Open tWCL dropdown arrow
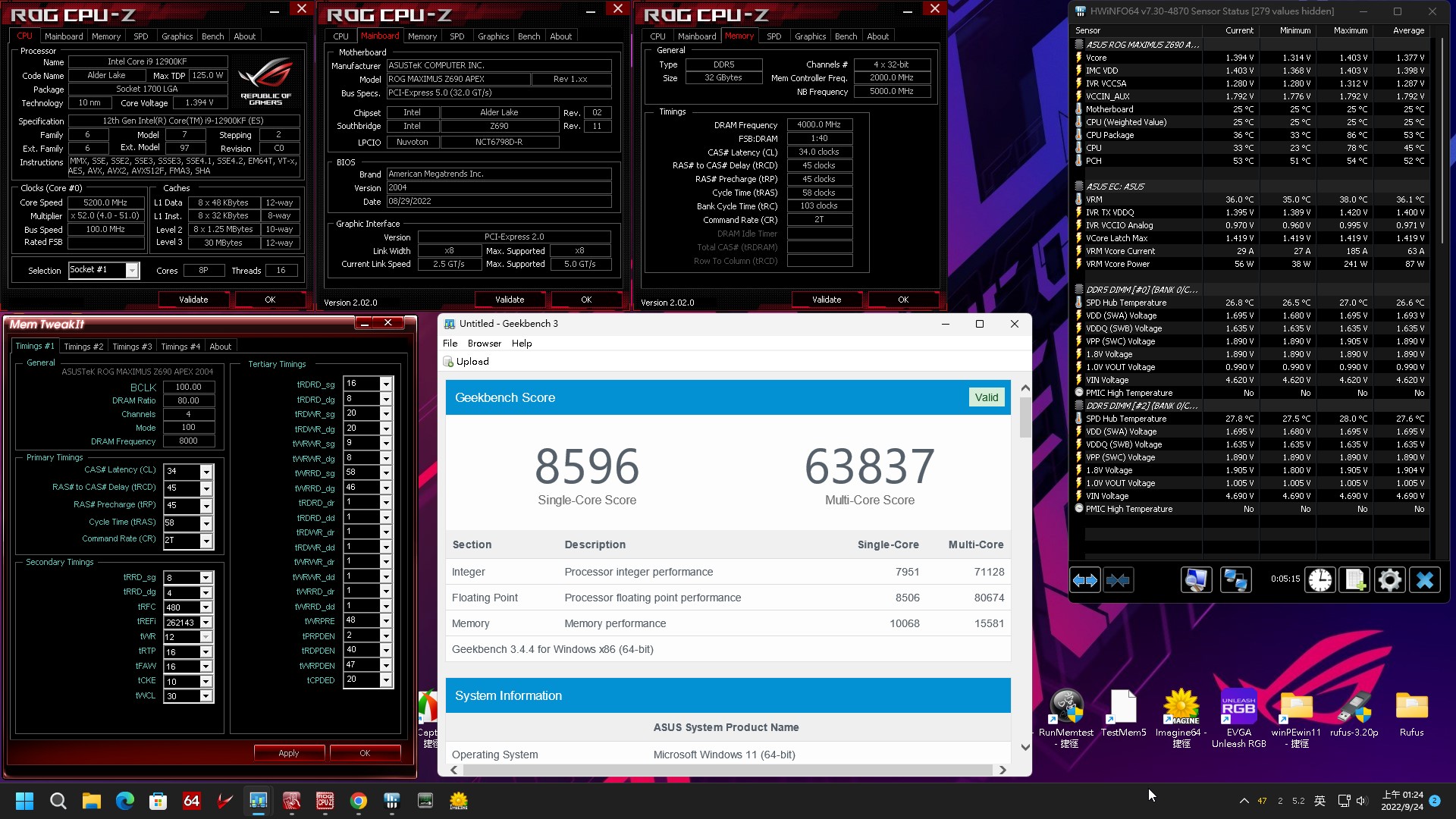Image resolution: width=1456 pixels, height=819 pixels. (206, 696)
